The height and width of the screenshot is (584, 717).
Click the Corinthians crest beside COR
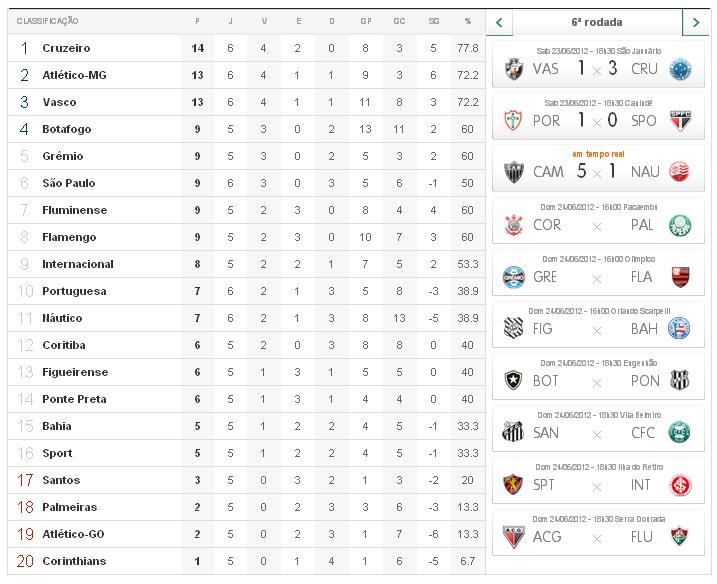click(x=515, y=225)
